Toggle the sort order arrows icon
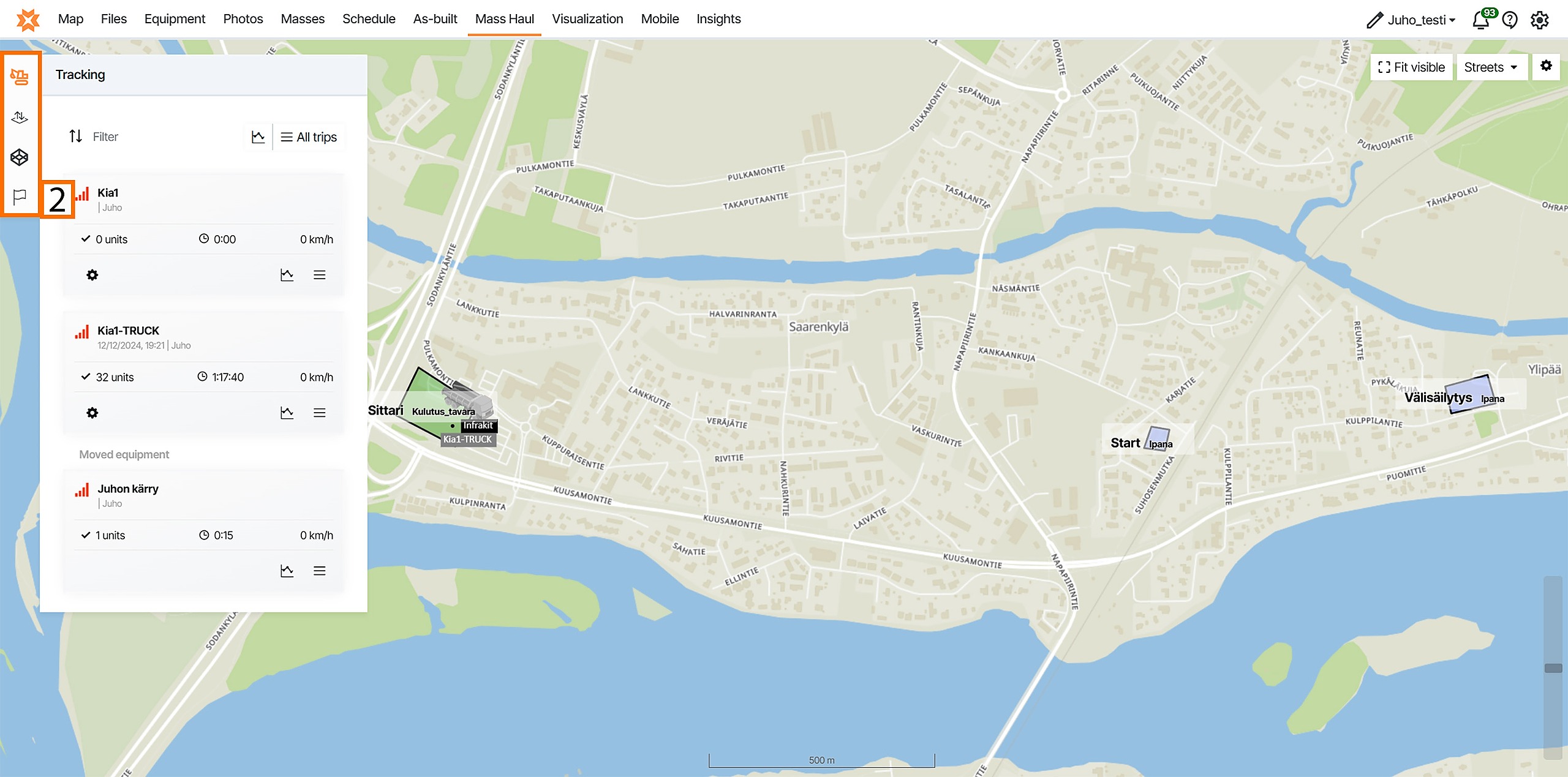 coord(75,136)
